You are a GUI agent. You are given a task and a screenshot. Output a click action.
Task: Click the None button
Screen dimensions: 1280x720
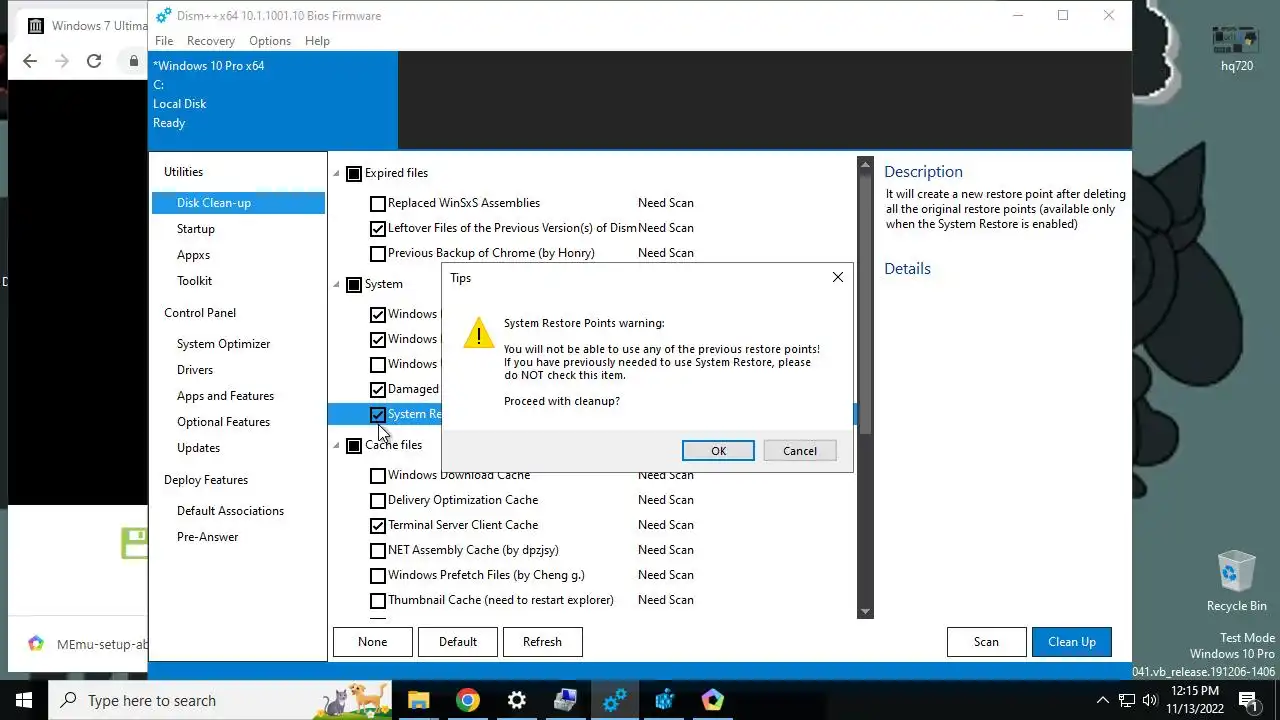pyautogui.click(x=372, y=642)
